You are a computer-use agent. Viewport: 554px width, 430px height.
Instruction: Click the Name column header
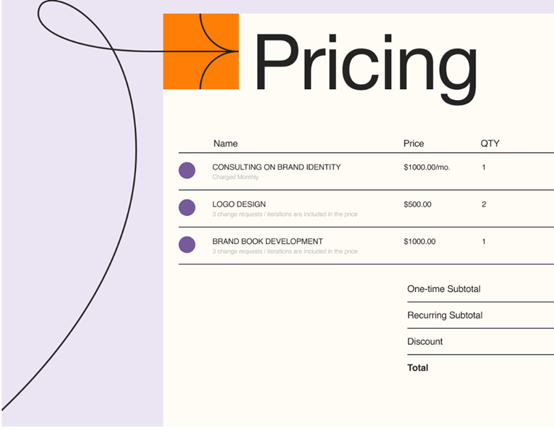coord(225,143)
